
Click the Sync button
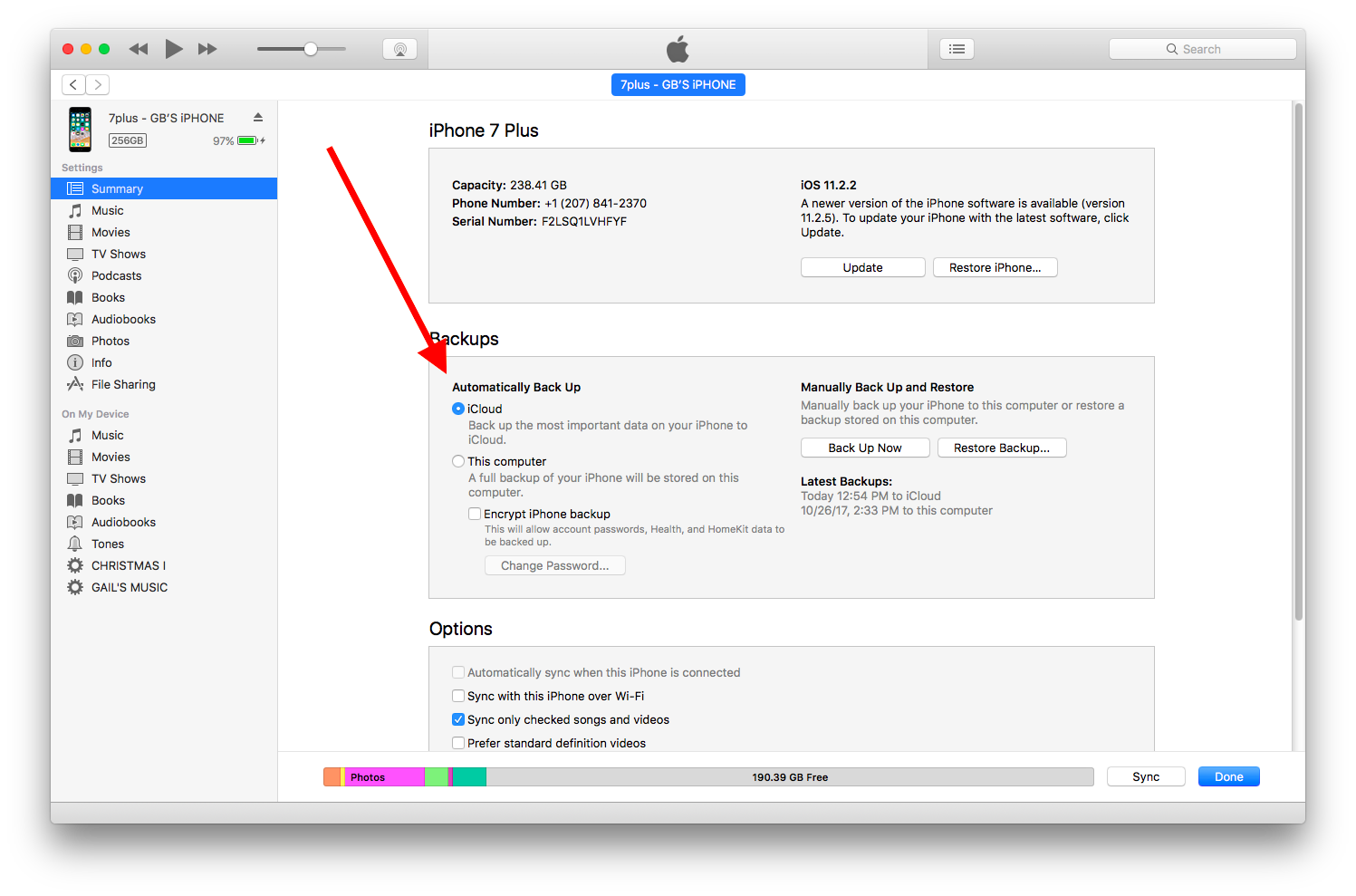(x=1146, y=776)
